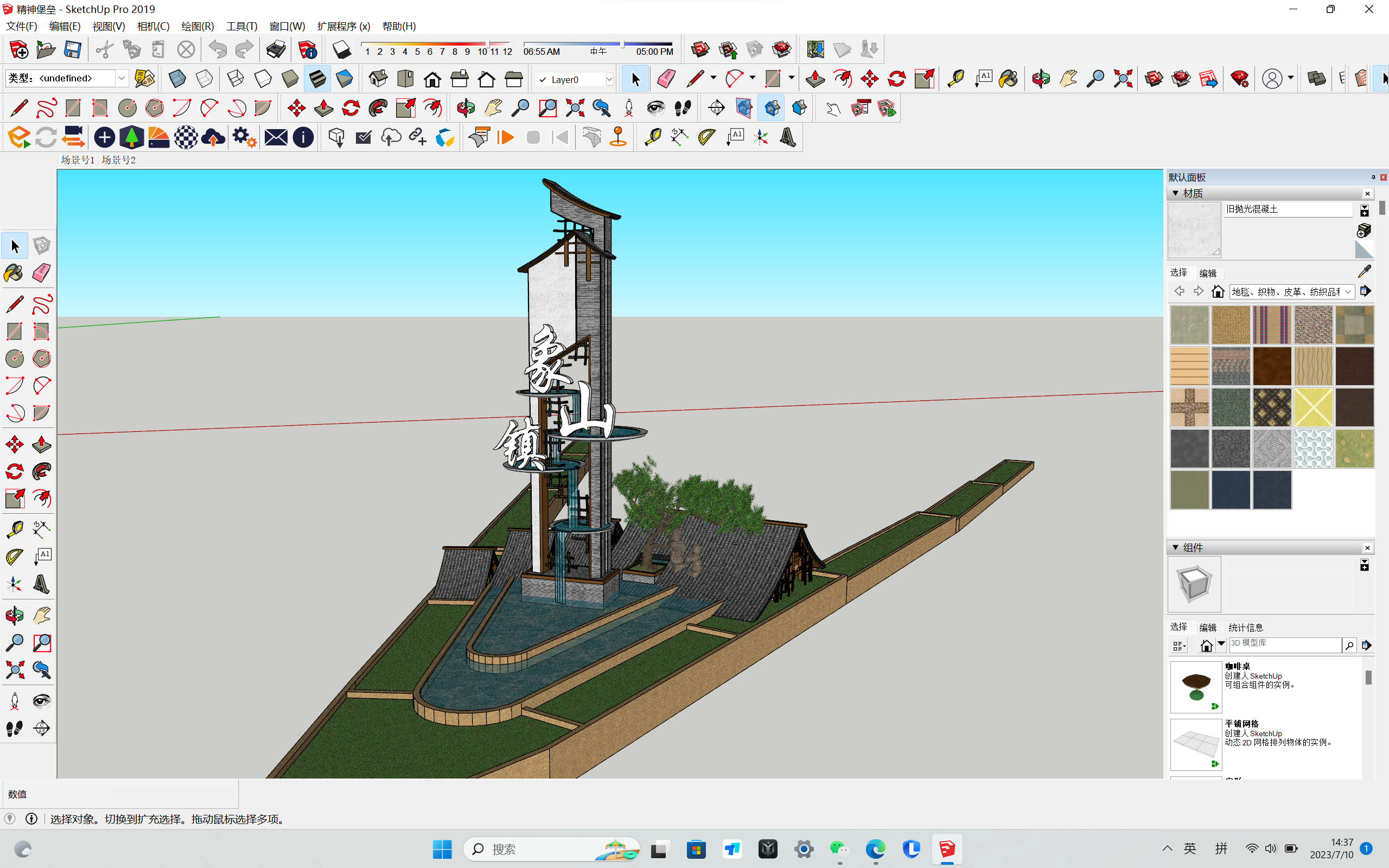Screen dimensions: 1389x868
Task: Collapse the 材质 panel section
Action: [x=1175, y=194]
